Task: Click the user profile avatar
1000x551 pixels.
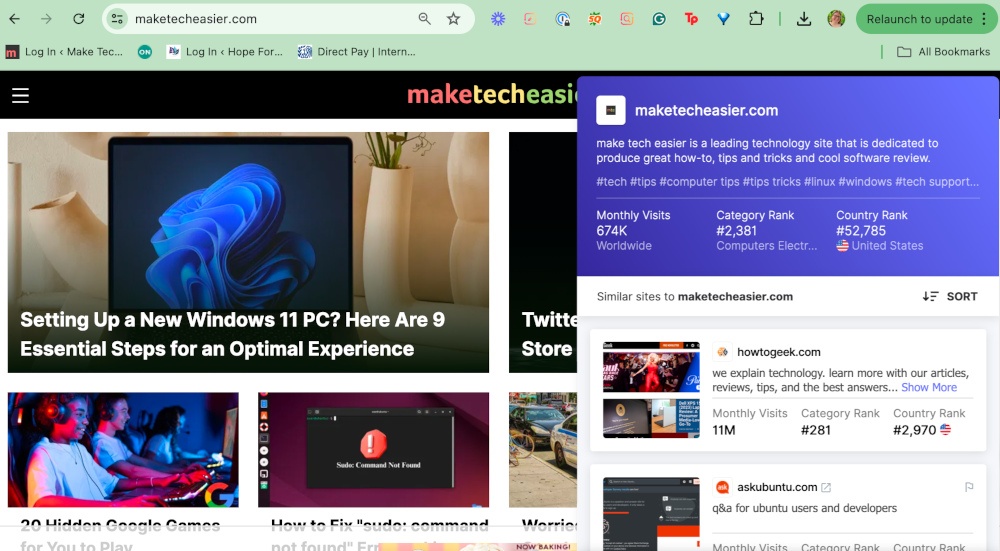Action: (836, 19)
